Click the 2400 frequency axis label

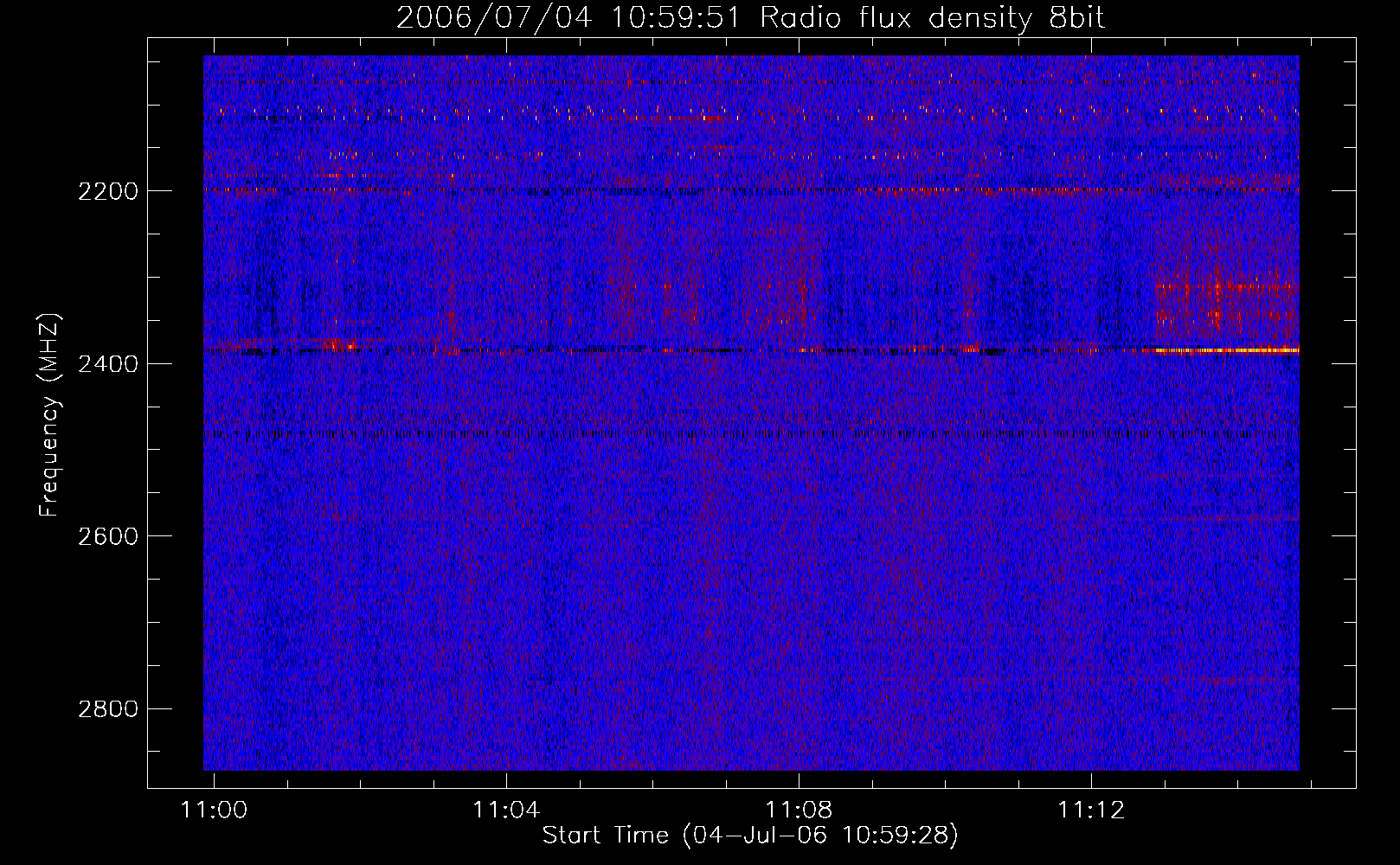coord(108,364)
